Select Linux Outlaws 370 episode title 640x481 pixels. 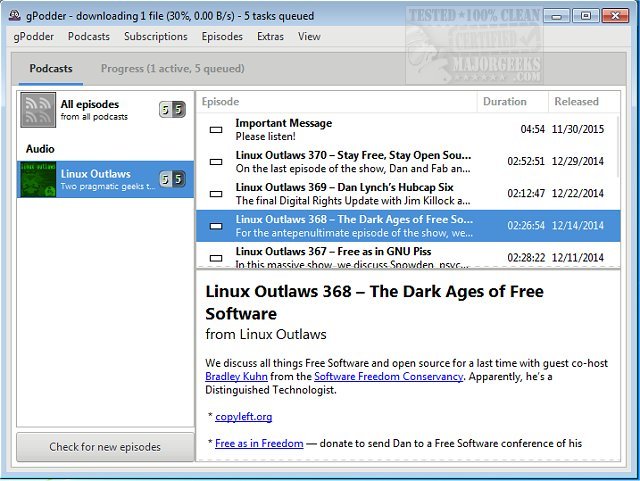coord(353,156)
